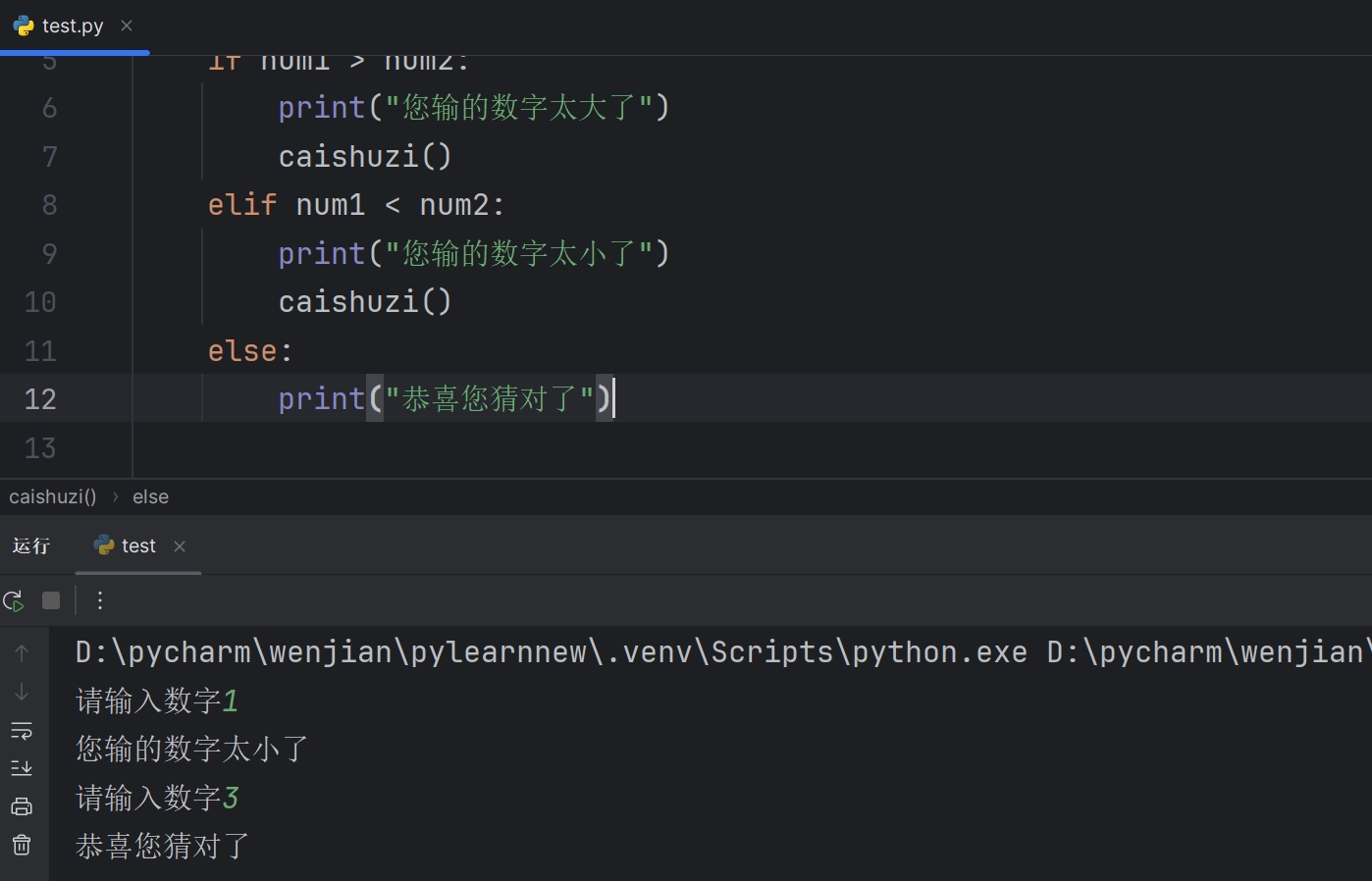Image resolution: width=1372 pixels, height=881 pixels.
Task: Click the caishuzi() call on line 7
Action: point(365,156)
